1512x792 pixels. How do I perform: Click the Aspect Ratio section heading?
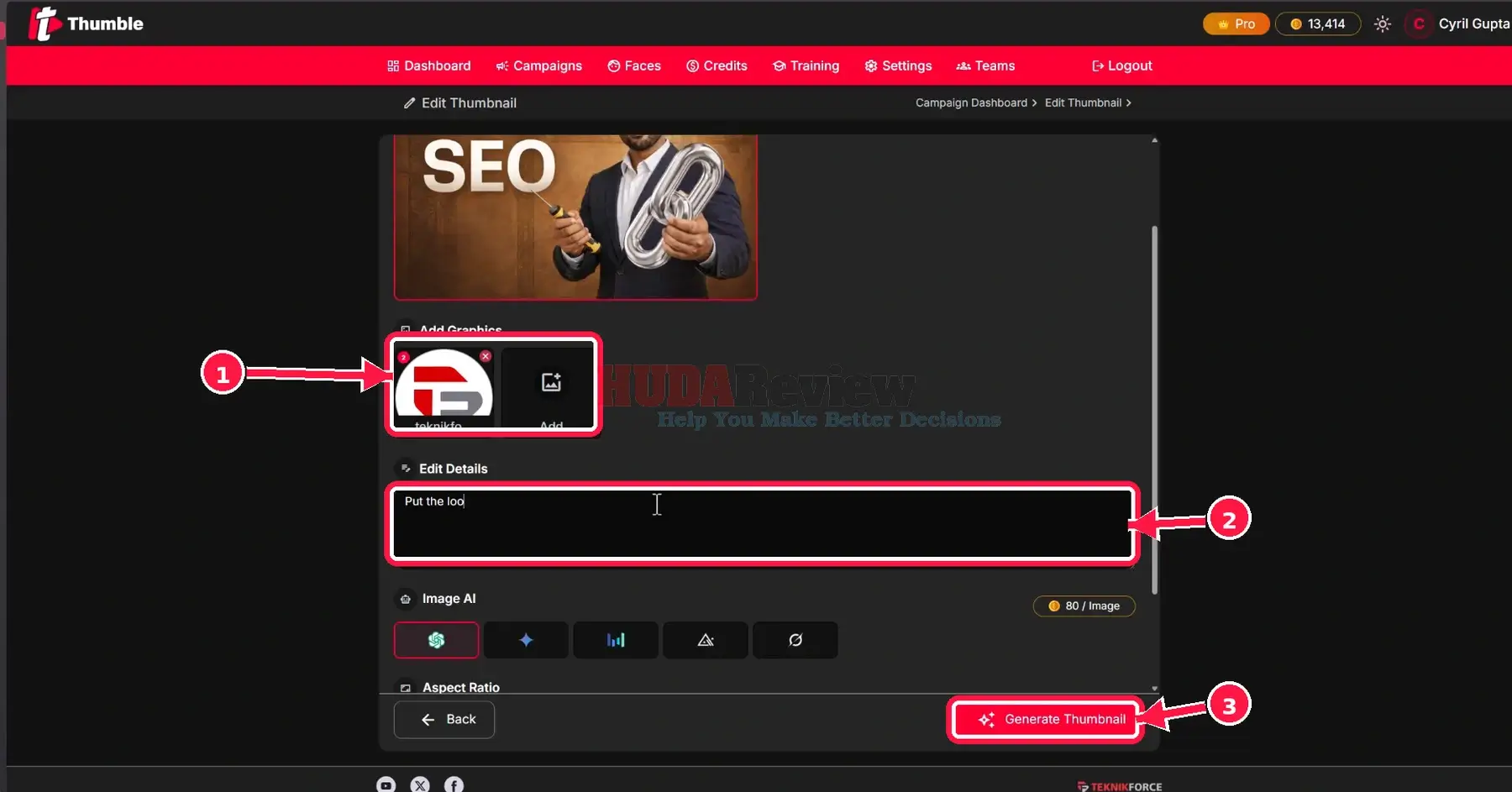(x=460, y=687)
